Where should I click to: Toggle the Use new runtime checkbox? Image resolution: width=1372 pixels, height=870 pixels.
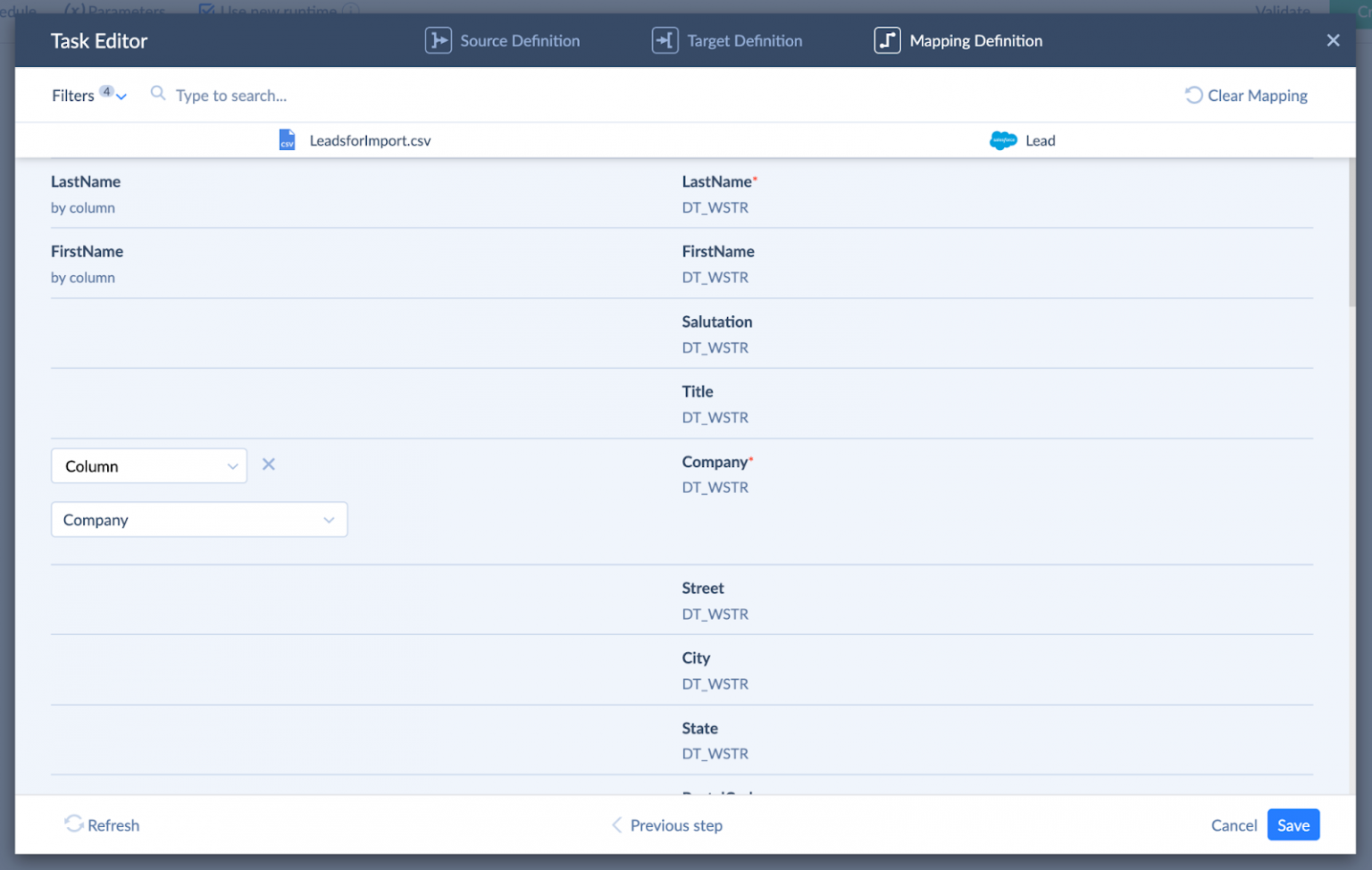[x=206, y=8]
